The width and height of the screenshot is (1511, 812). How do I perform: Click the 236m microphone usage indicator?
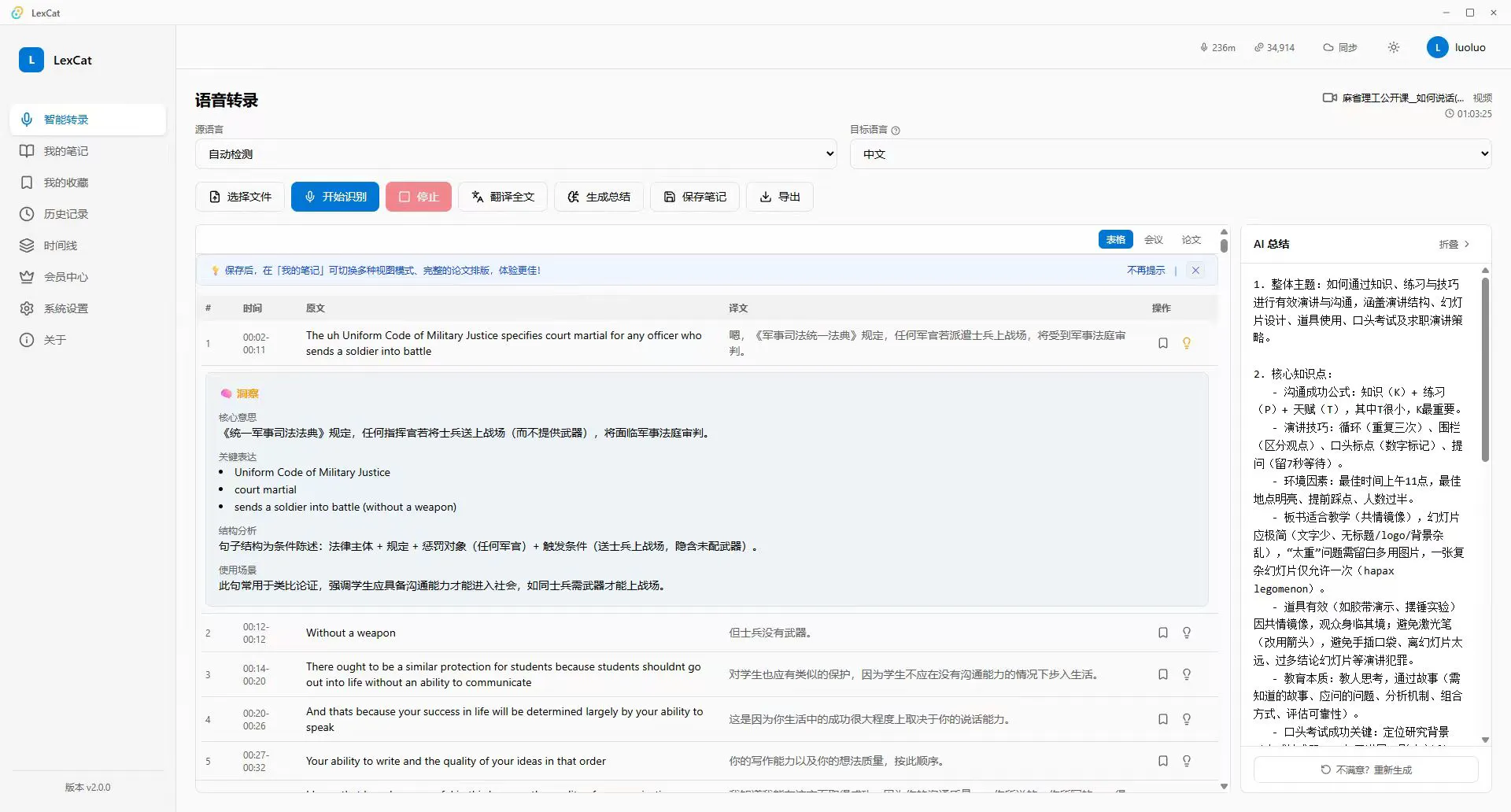point(1217,48)
